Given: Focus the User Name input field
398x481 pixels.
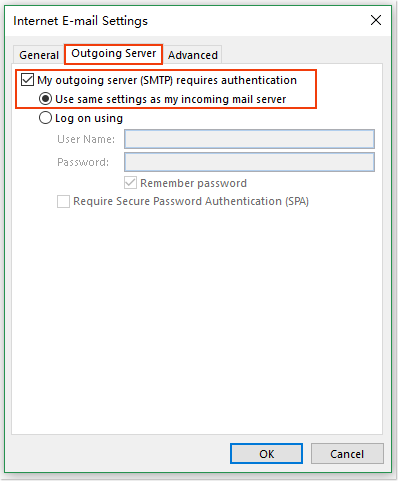Looking at the screenshot, I should [249, 139].
